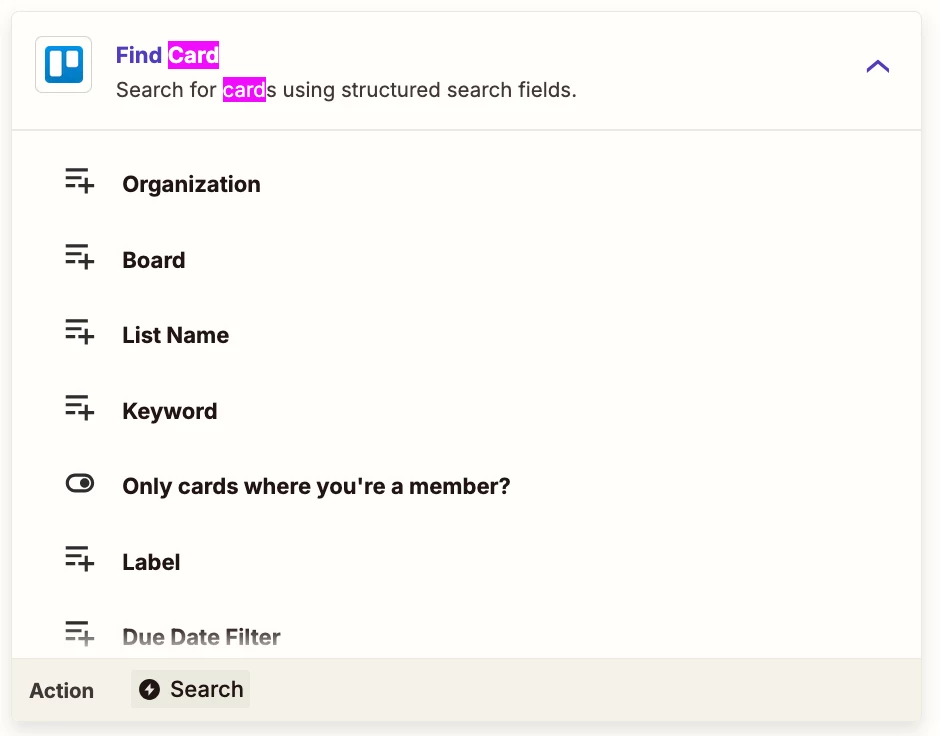Click the Search action badge
940x736 pixels.
click(x=191, y=689)
